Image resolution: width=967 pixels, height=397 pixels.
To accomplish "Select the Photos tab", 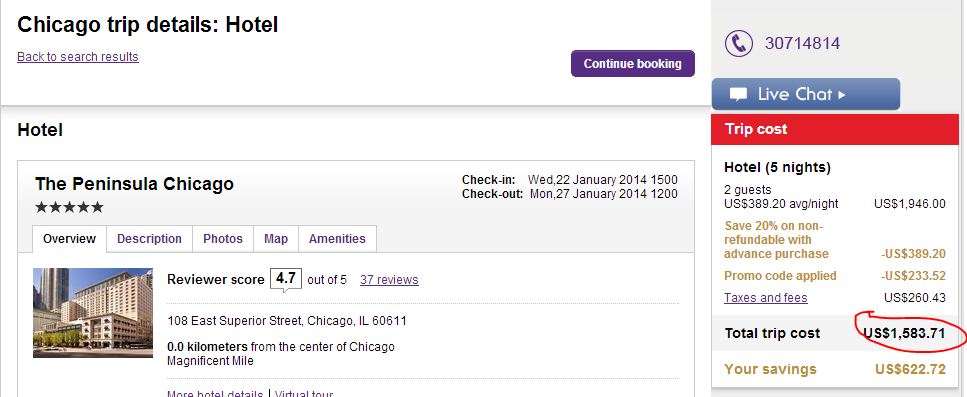I will pyautogui.click(x=223, y=239).
